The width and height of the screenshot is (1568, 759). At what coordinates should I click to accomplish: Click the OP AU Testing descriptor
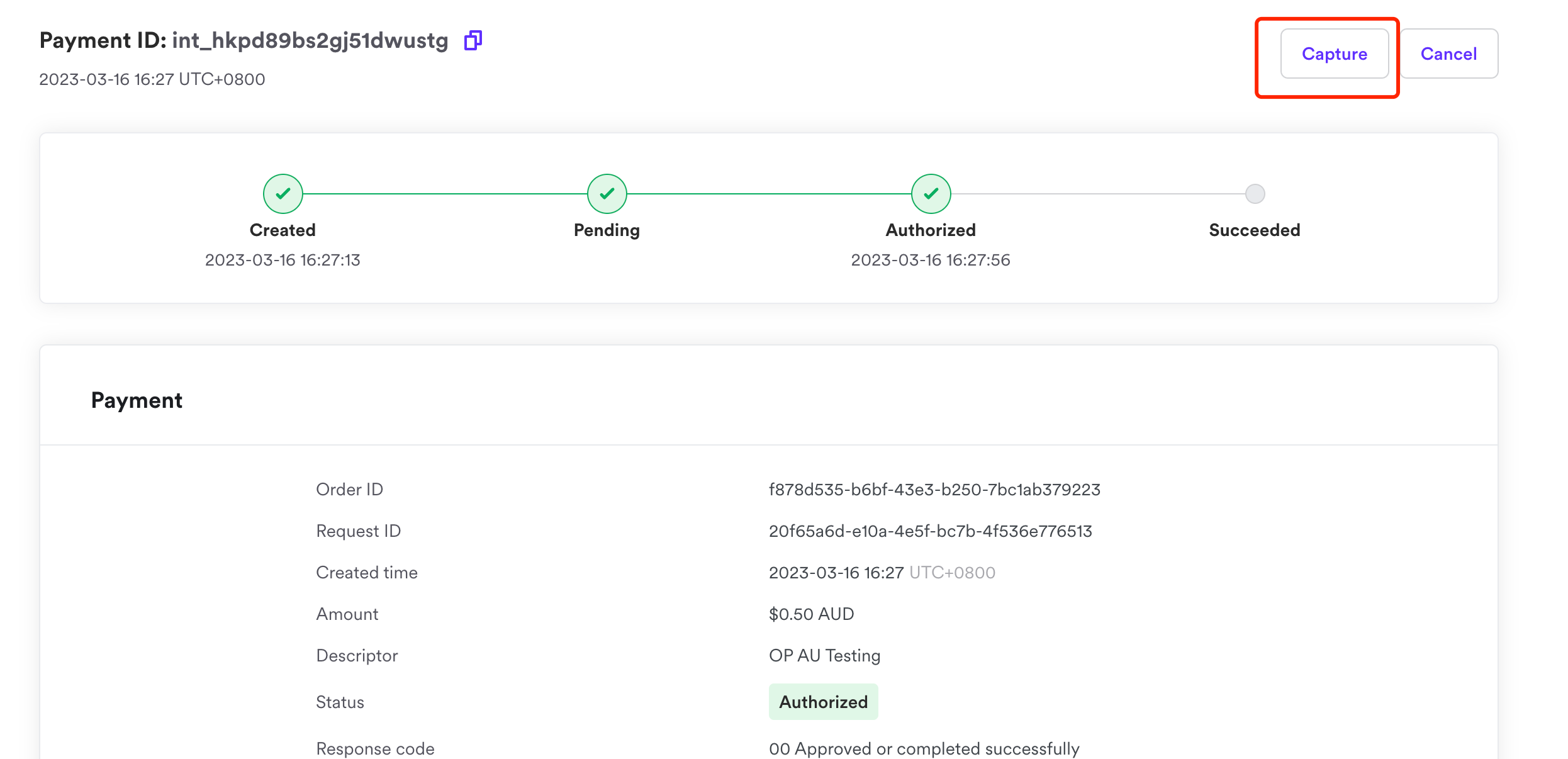(x=824, y=656)
